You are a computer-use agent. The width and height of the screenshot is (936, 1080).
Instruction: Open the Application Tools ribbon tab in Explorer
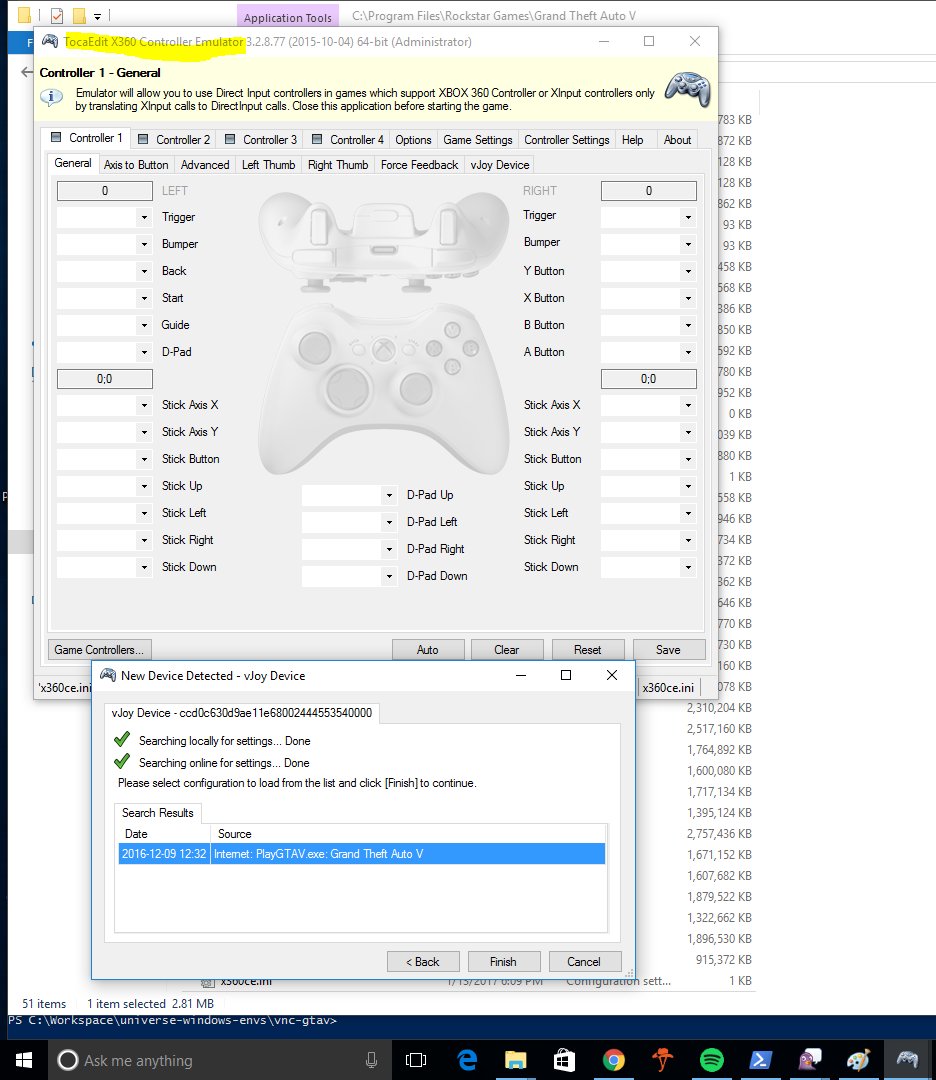tap(287, 17)
